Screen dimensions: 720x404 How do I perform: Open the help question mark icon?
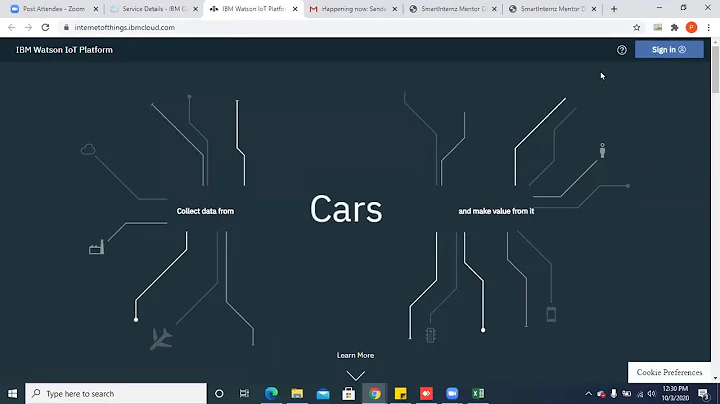pyautogui.click(x=621, y=50)
